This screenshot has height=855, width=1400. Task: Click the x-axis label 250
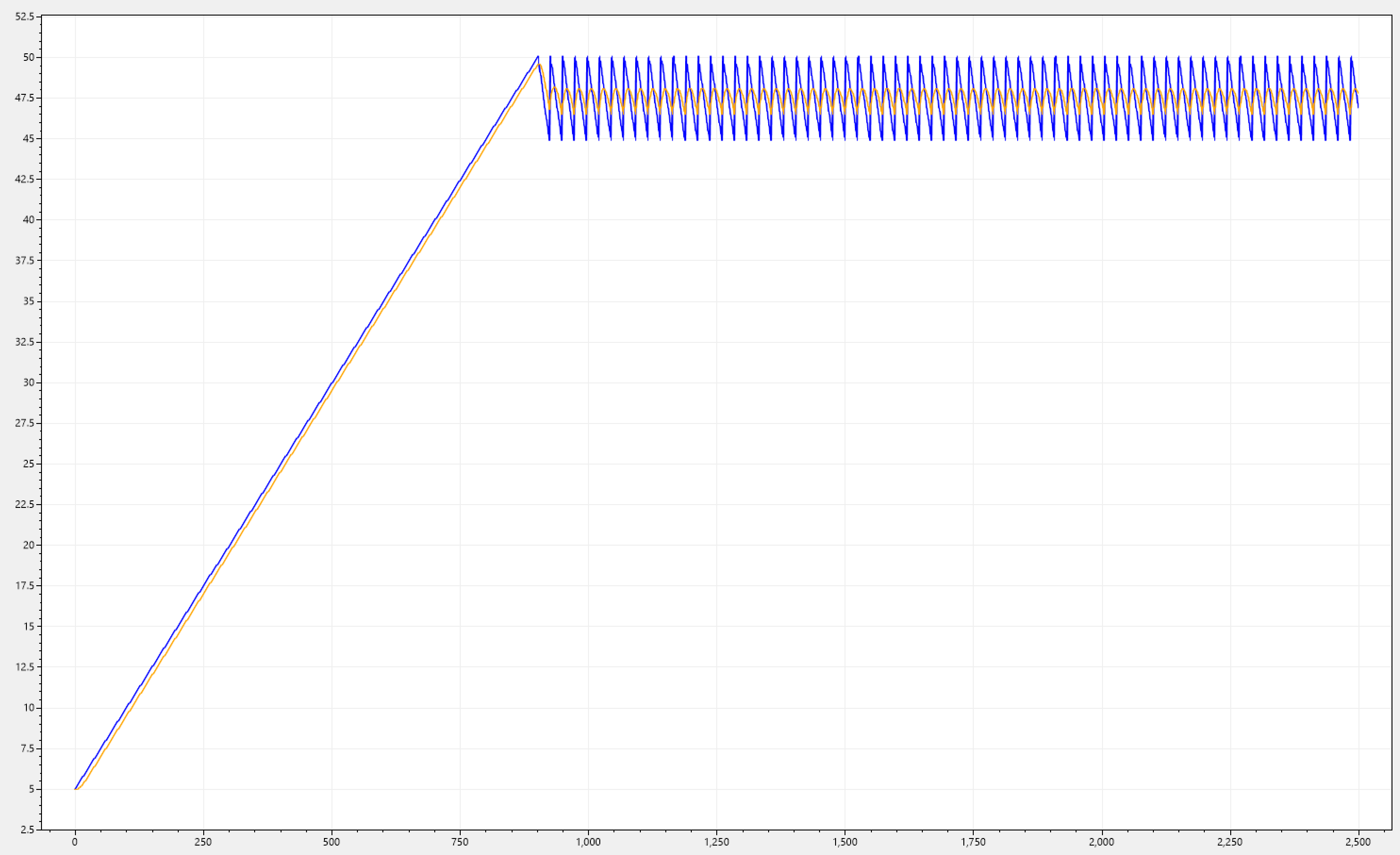[203, 842]
